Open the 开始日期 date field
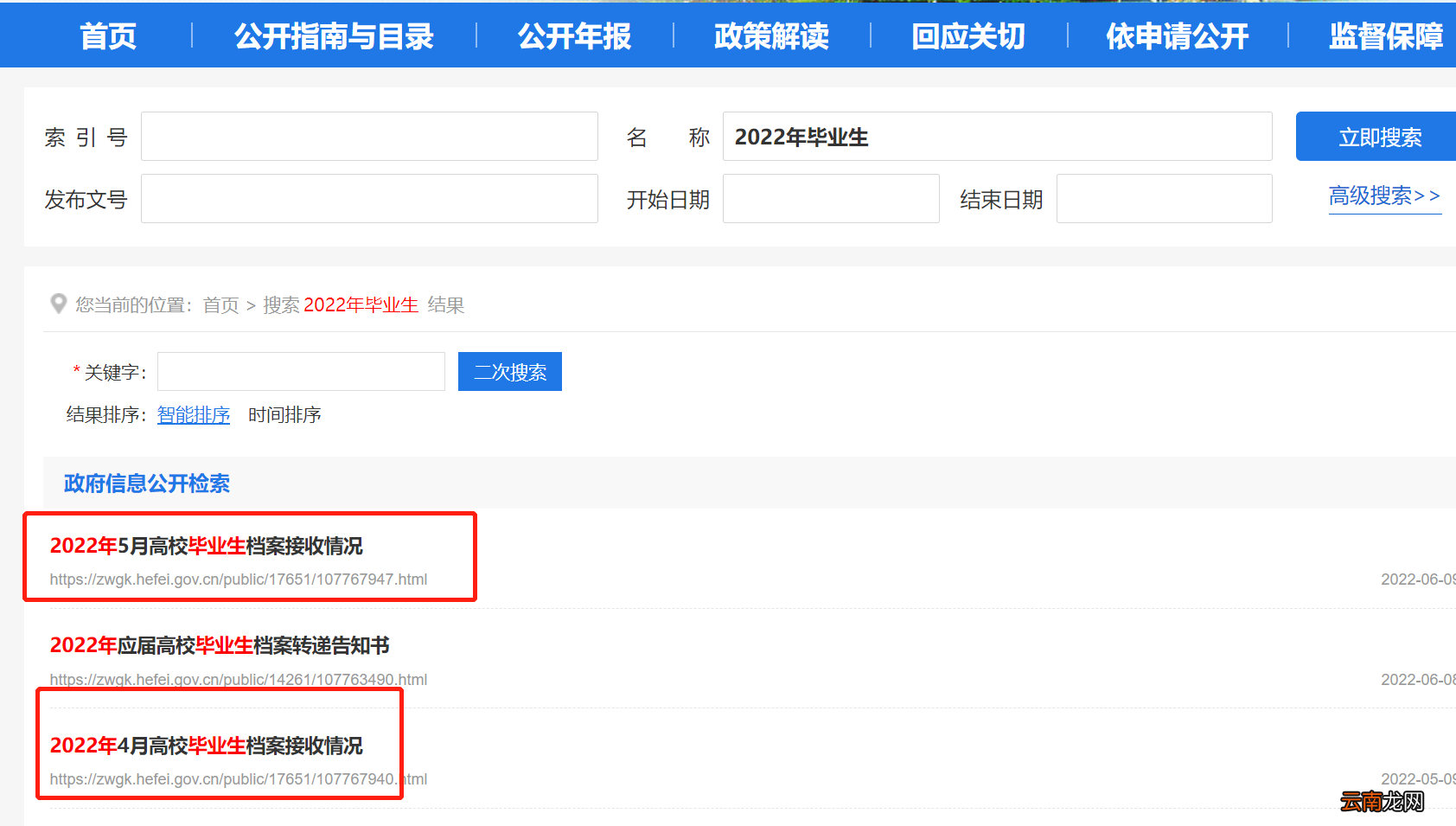This screenshot has width=1456, height=826. coord(831,198)
